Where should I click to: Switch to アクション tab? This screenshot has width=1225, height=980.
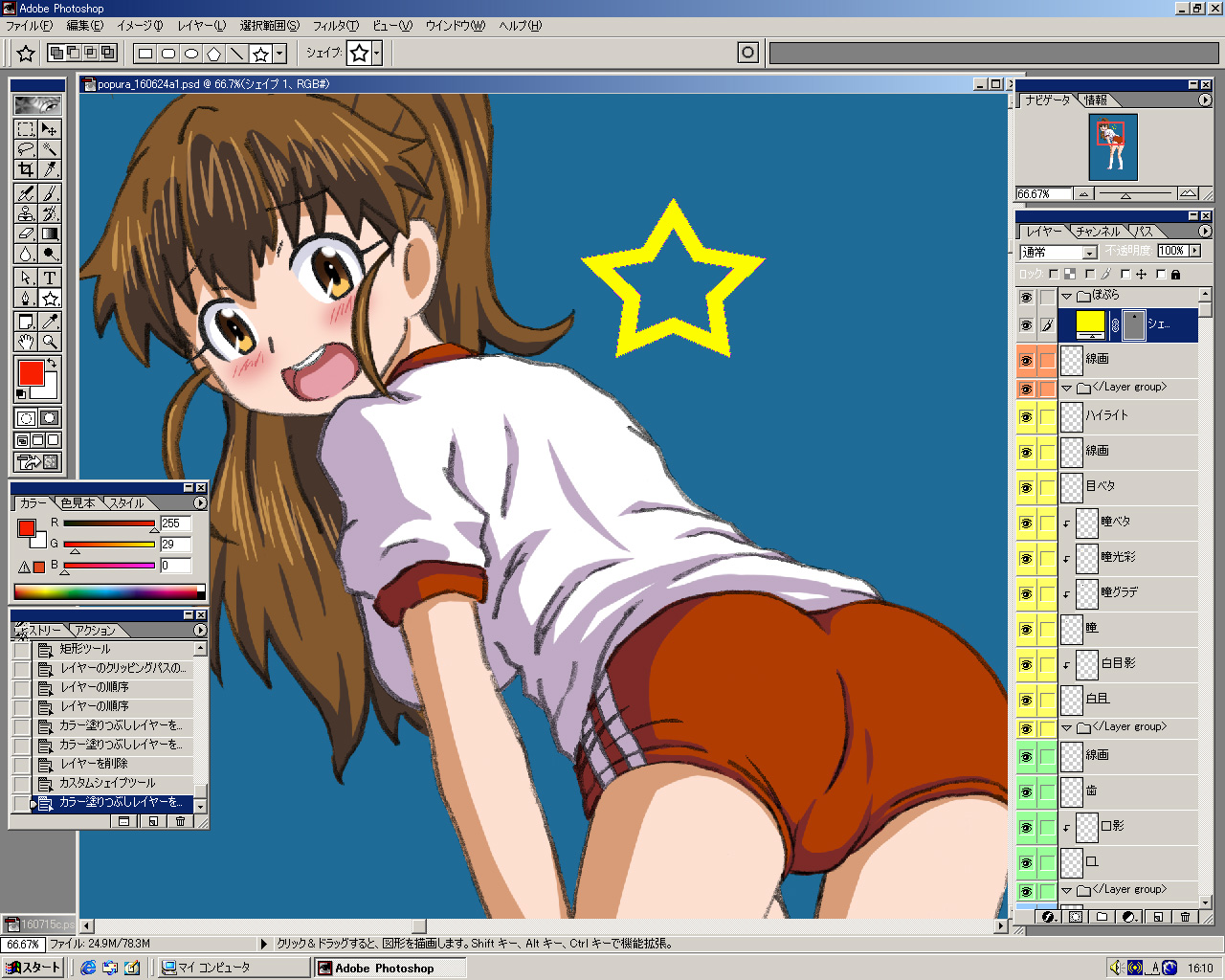(x=95, y=630)
